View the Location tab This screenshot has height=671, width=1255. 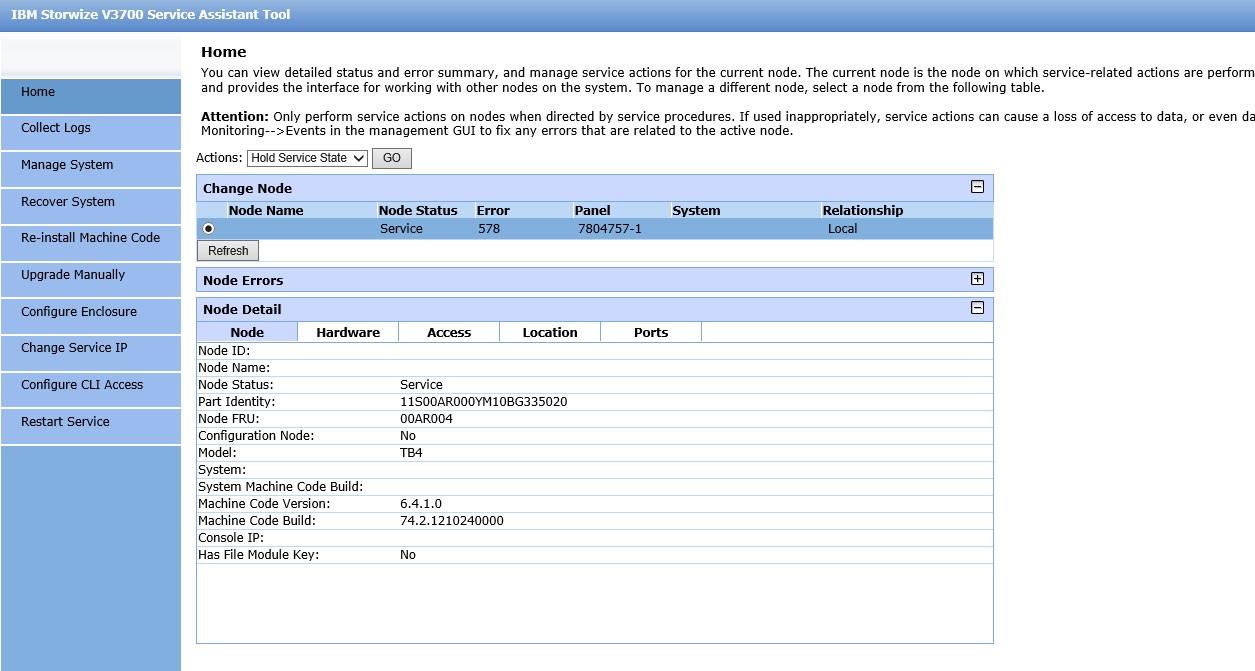point(549,331)
